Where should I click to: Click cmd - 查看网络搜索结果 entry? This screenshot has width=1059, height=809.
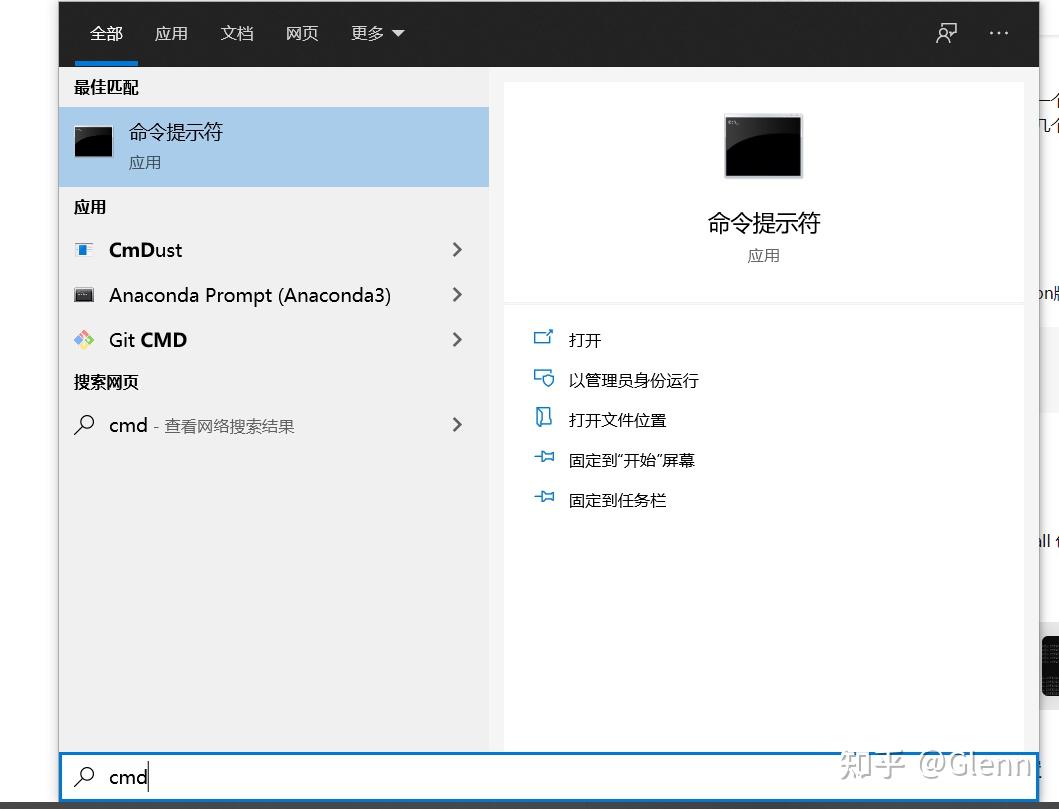(x=274, y=425)
